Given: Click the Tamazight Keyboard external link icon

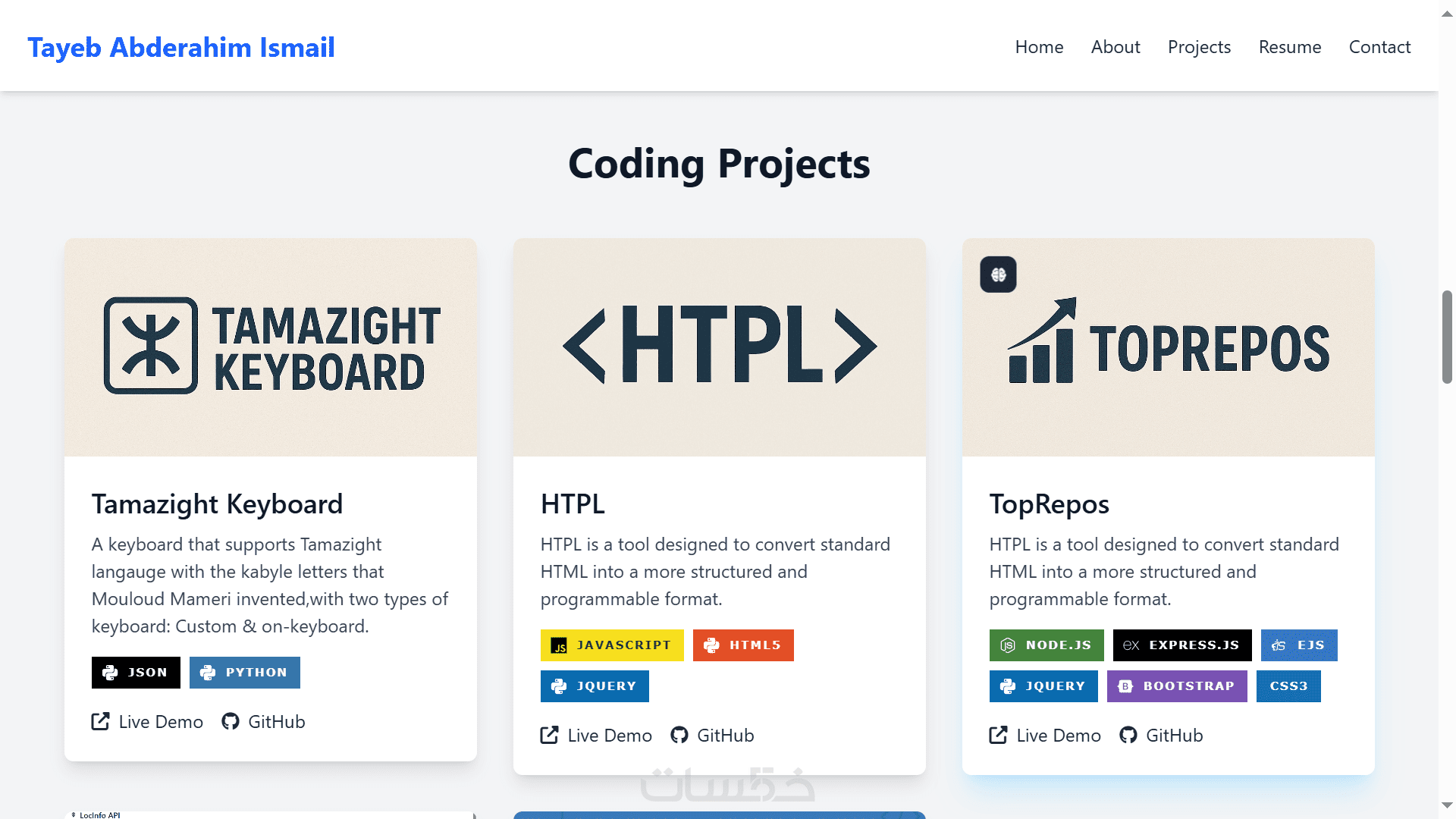Looking at the screenshot, I should point(101,721).
